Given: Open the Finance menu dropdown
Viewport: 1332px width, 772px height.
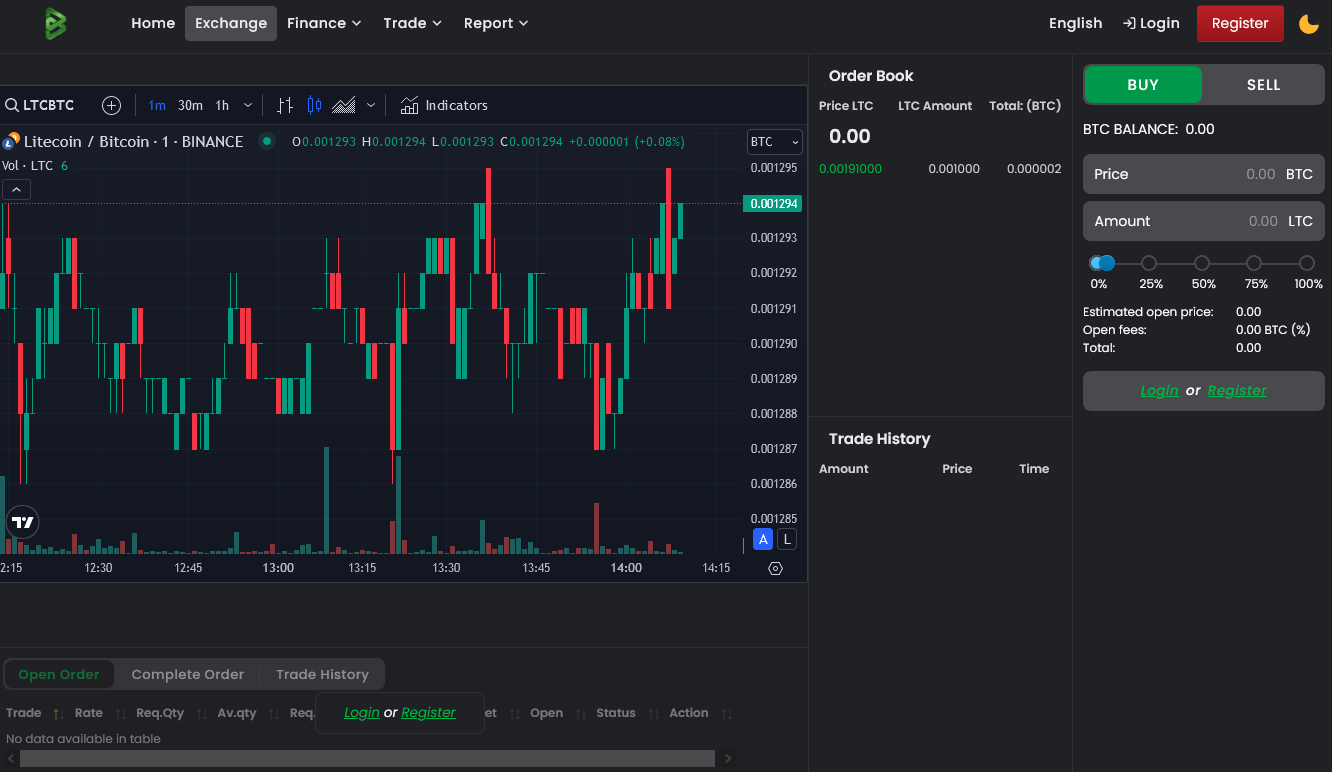Looking at the screenshot, I should (x=324, y=23).
